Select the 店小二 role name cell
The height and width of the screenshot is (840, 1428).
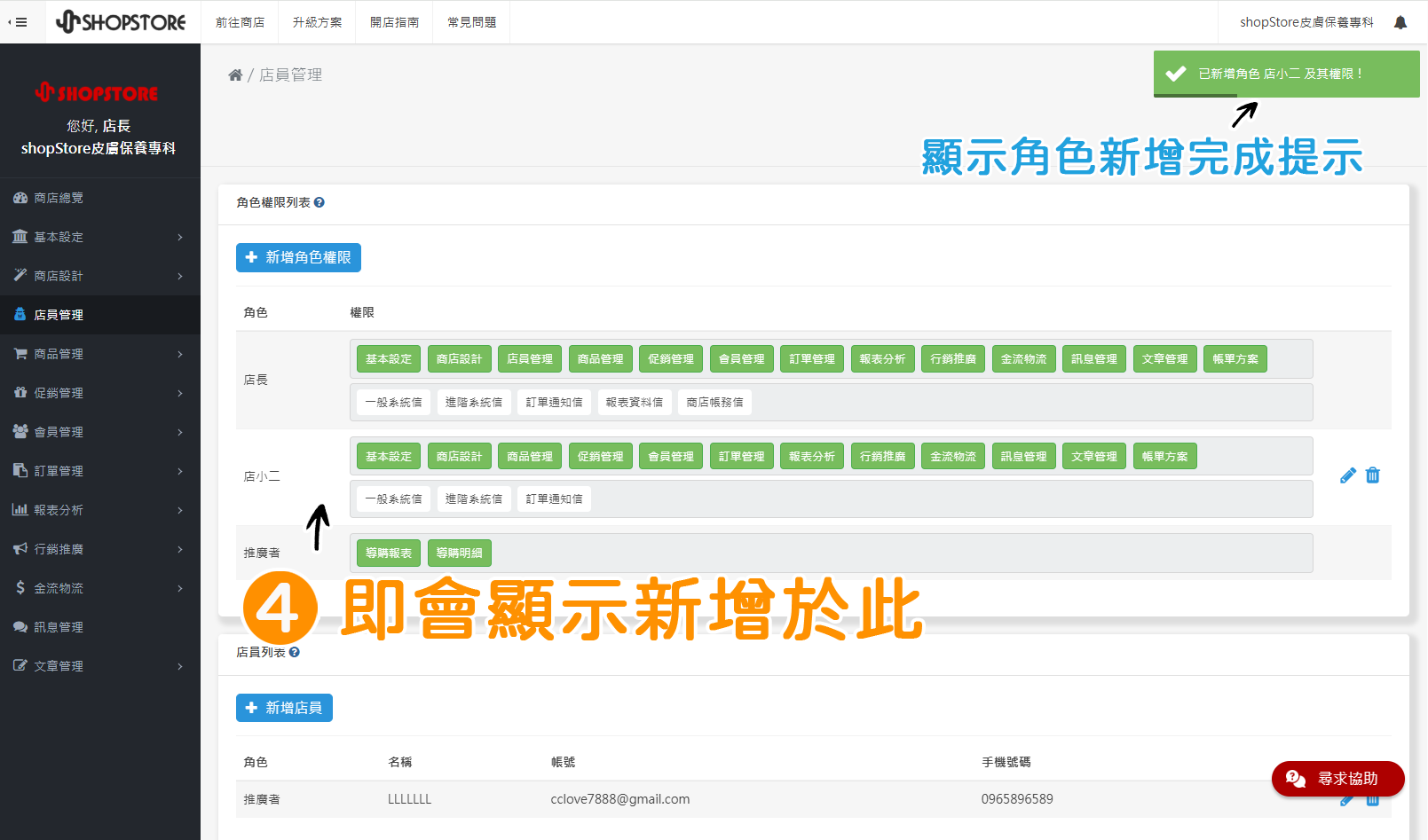pyautogui.click(x=262, y=477)
